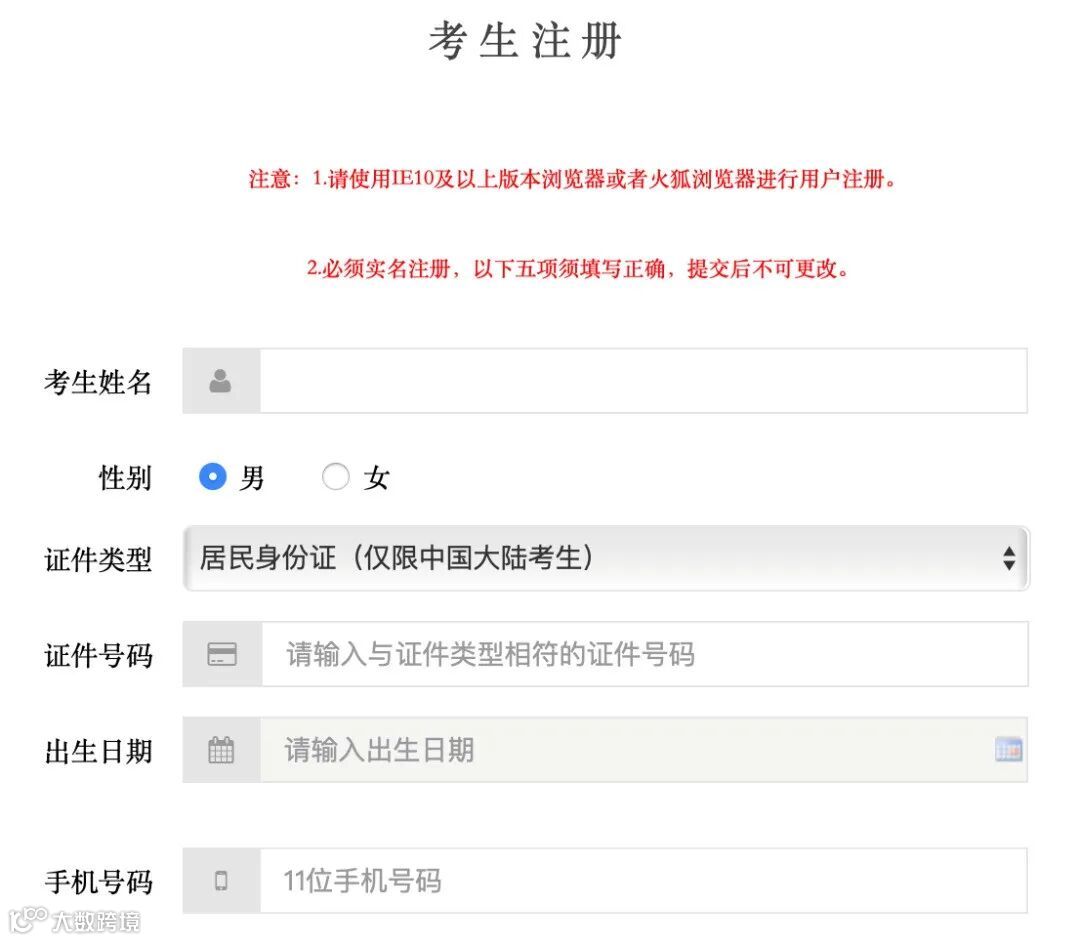Screen dimensions: 1080x941
Task: Click the red IE10 browser notice line
Action: click(572, 181)
